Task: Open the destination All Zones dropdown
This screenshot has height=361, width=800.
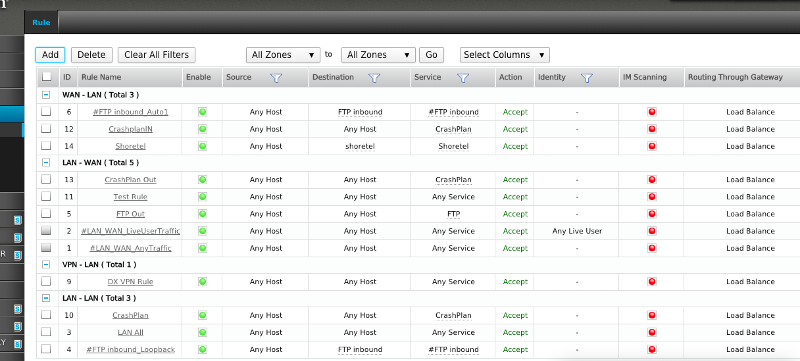Action: click(378, 55)
